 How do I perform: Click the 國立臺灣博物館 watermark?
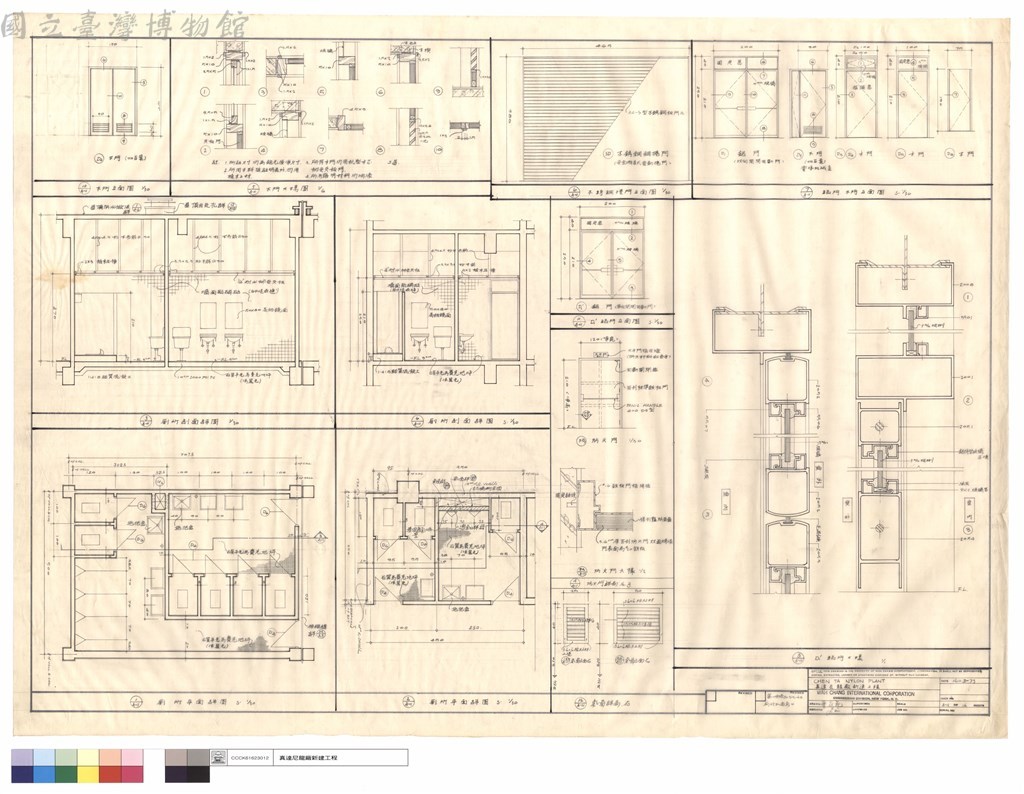(125, 25)
